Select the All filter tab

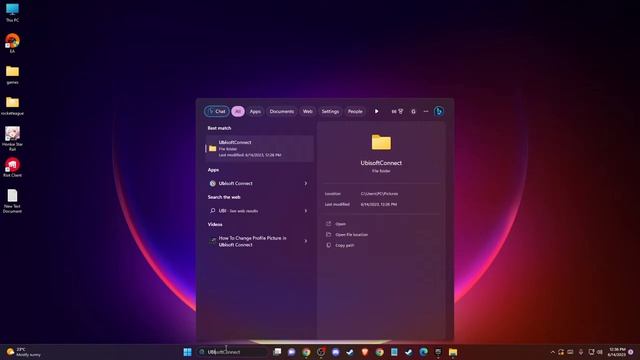pos(238,111)
